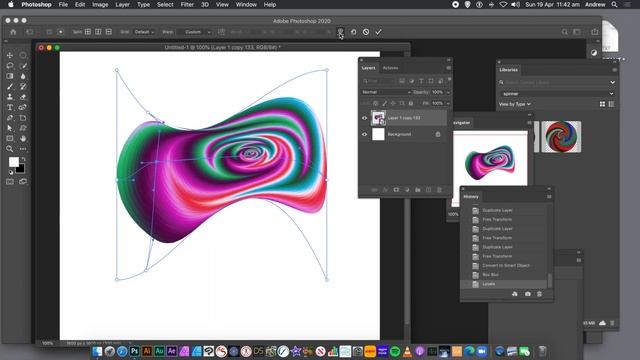
Task: Select the Zoom tool
Action: click(x=10, y=149)
